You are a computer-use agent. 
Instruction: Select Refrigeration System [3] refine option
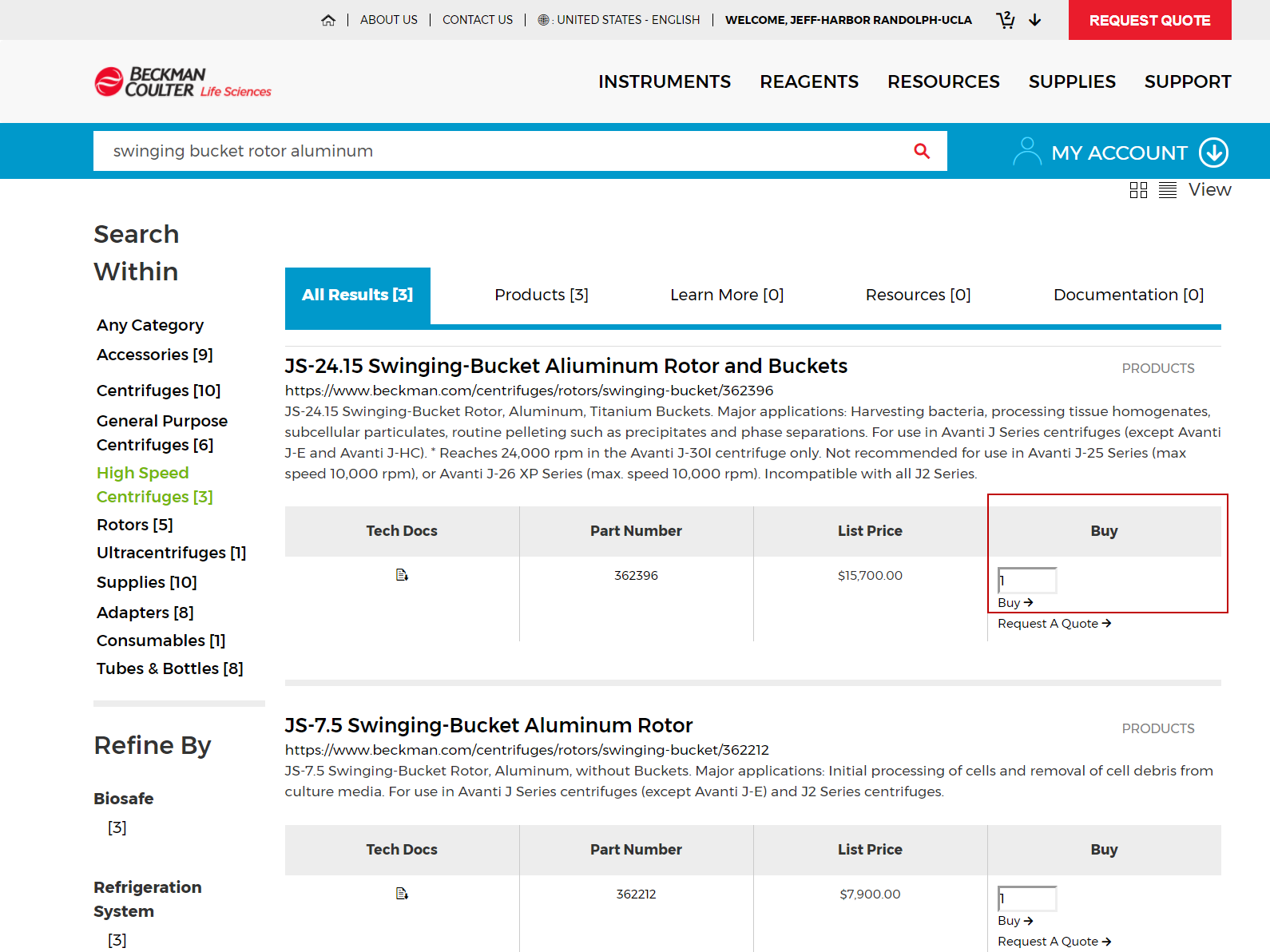coord(117,940)
